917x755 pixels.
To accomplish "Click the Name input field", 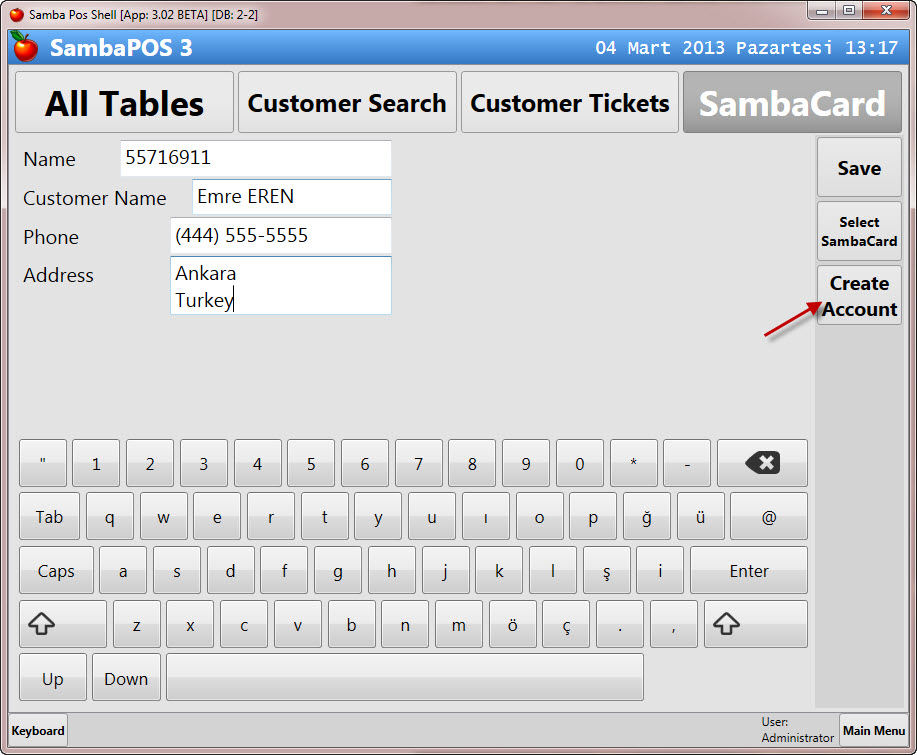I will [255, 158].
